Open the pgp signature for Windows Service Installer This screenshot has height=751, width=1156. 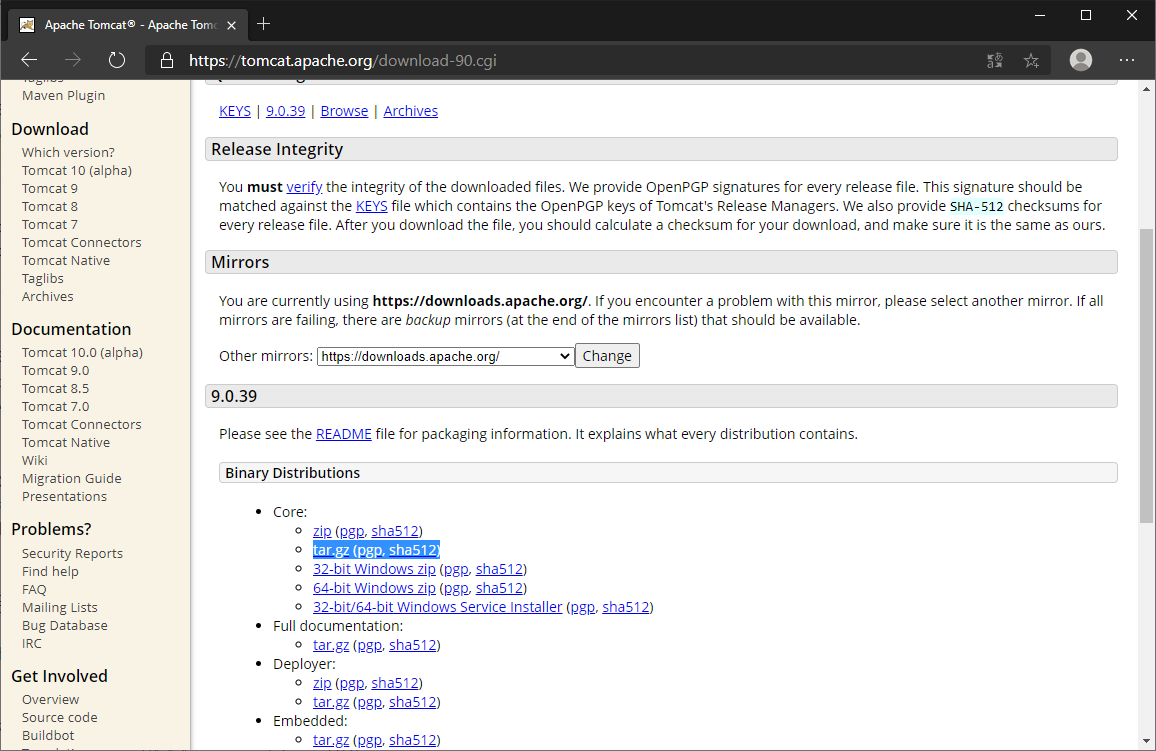coord(582,607)
